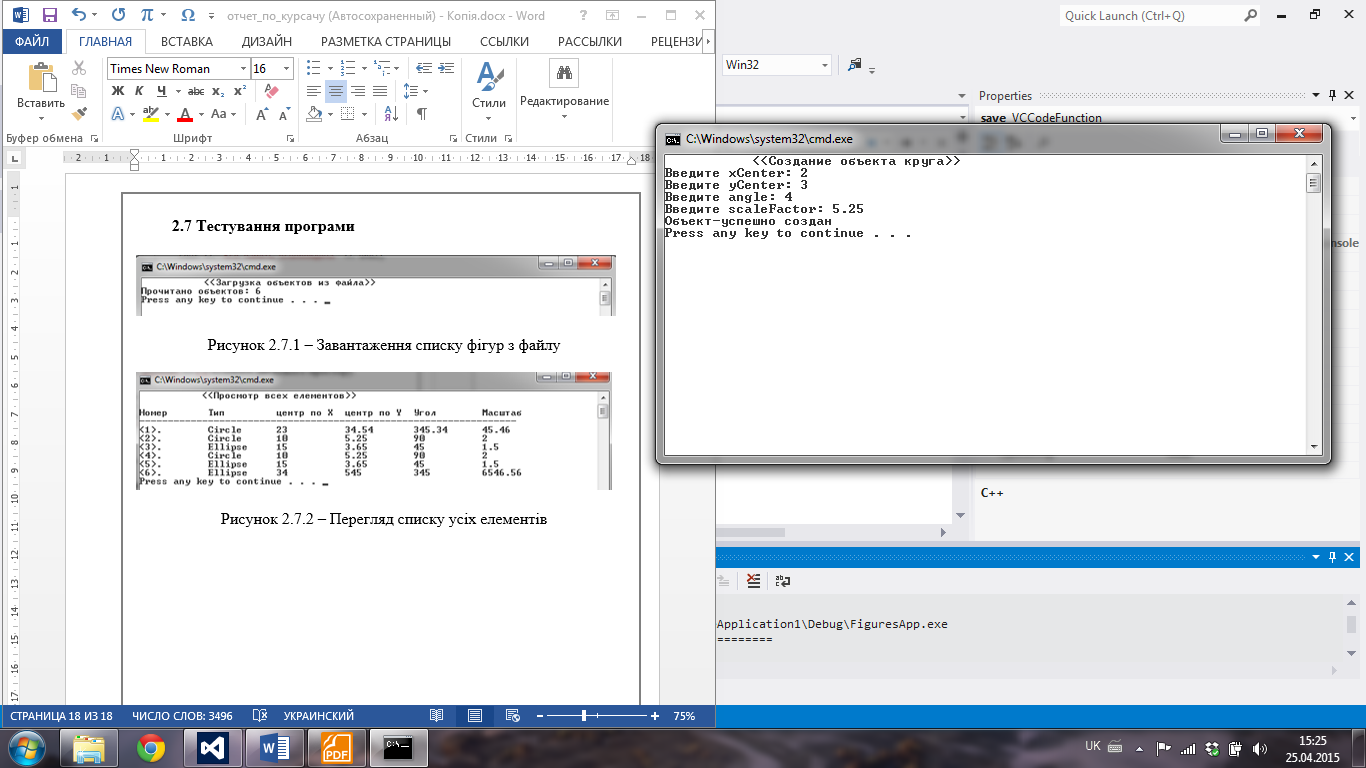Image resolution: width=1366 pixels, height=768 pixels.
Task: Open the Times New Roman font dropdown
Action: pos(243,68)
